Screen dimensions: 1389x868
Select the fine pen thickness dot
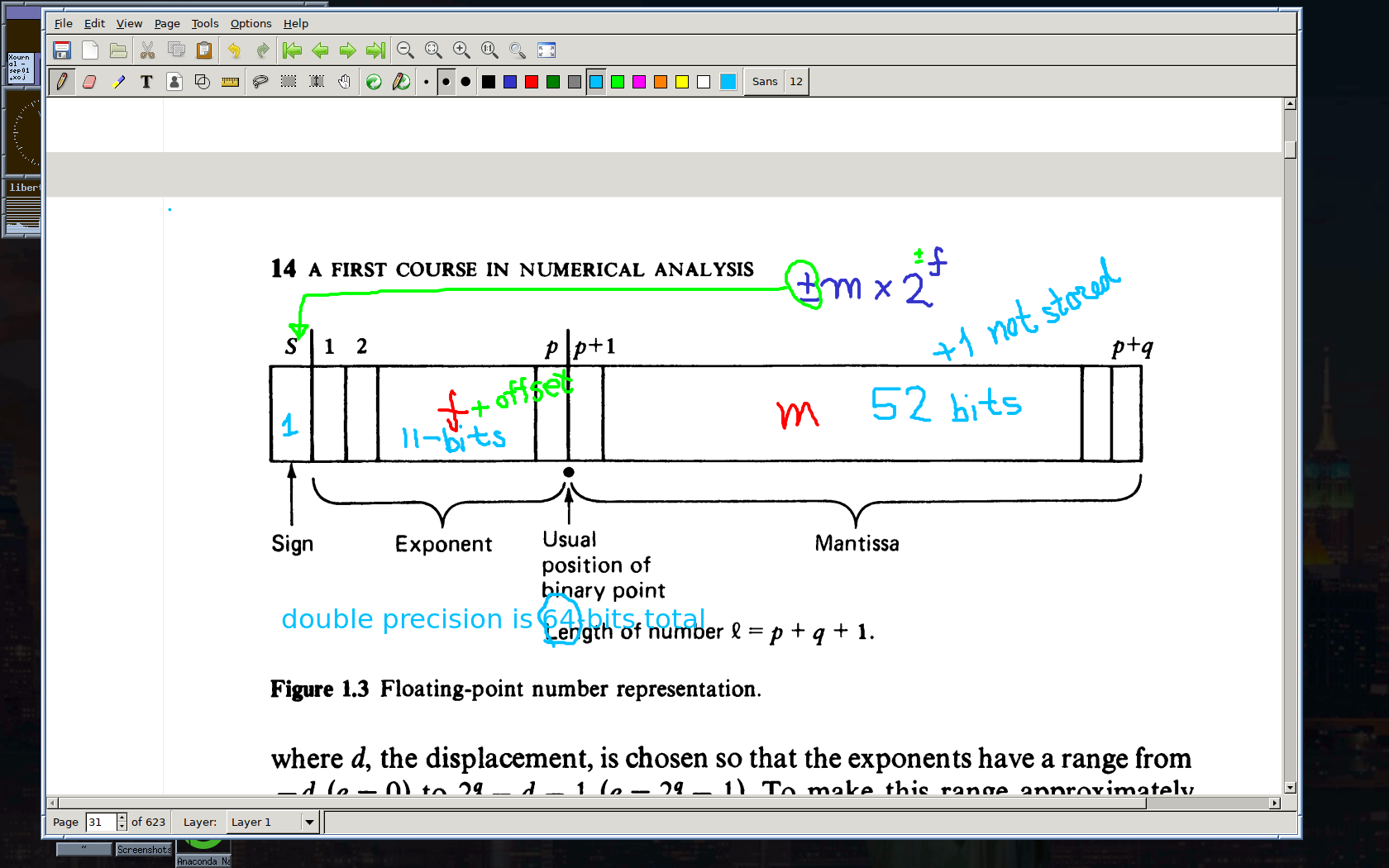point(426,82)
